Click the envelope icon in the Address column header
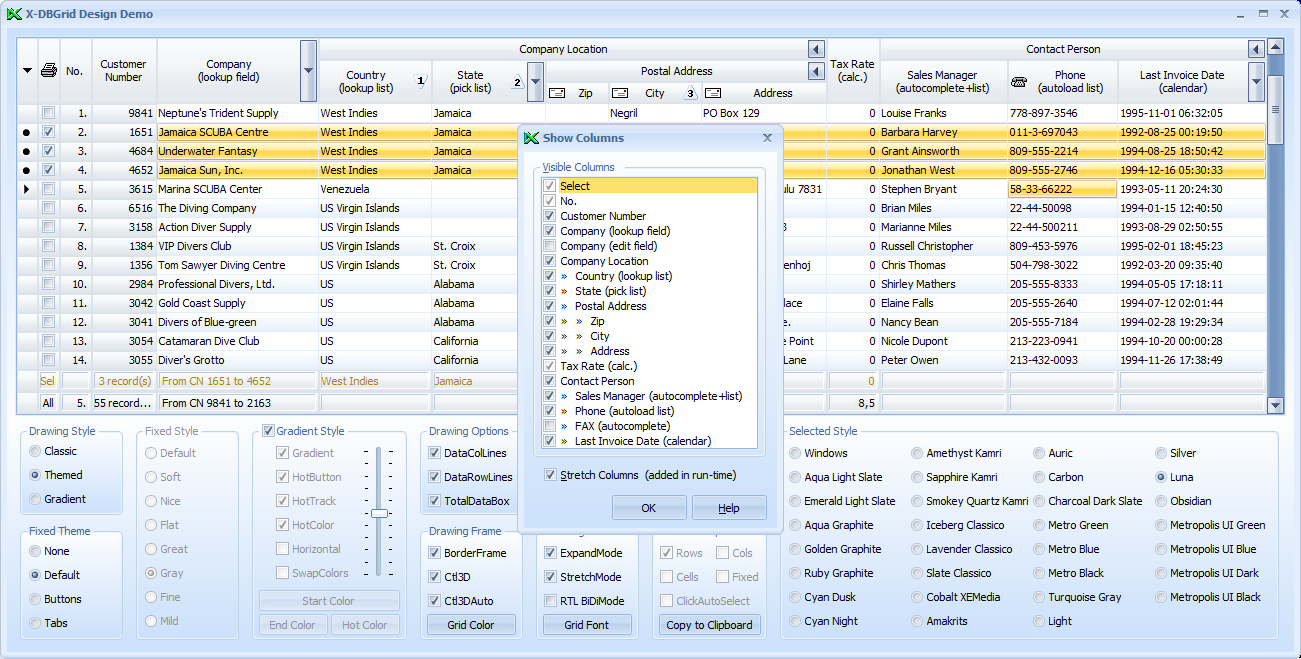 pyautogui.click(x=713, y=93)
